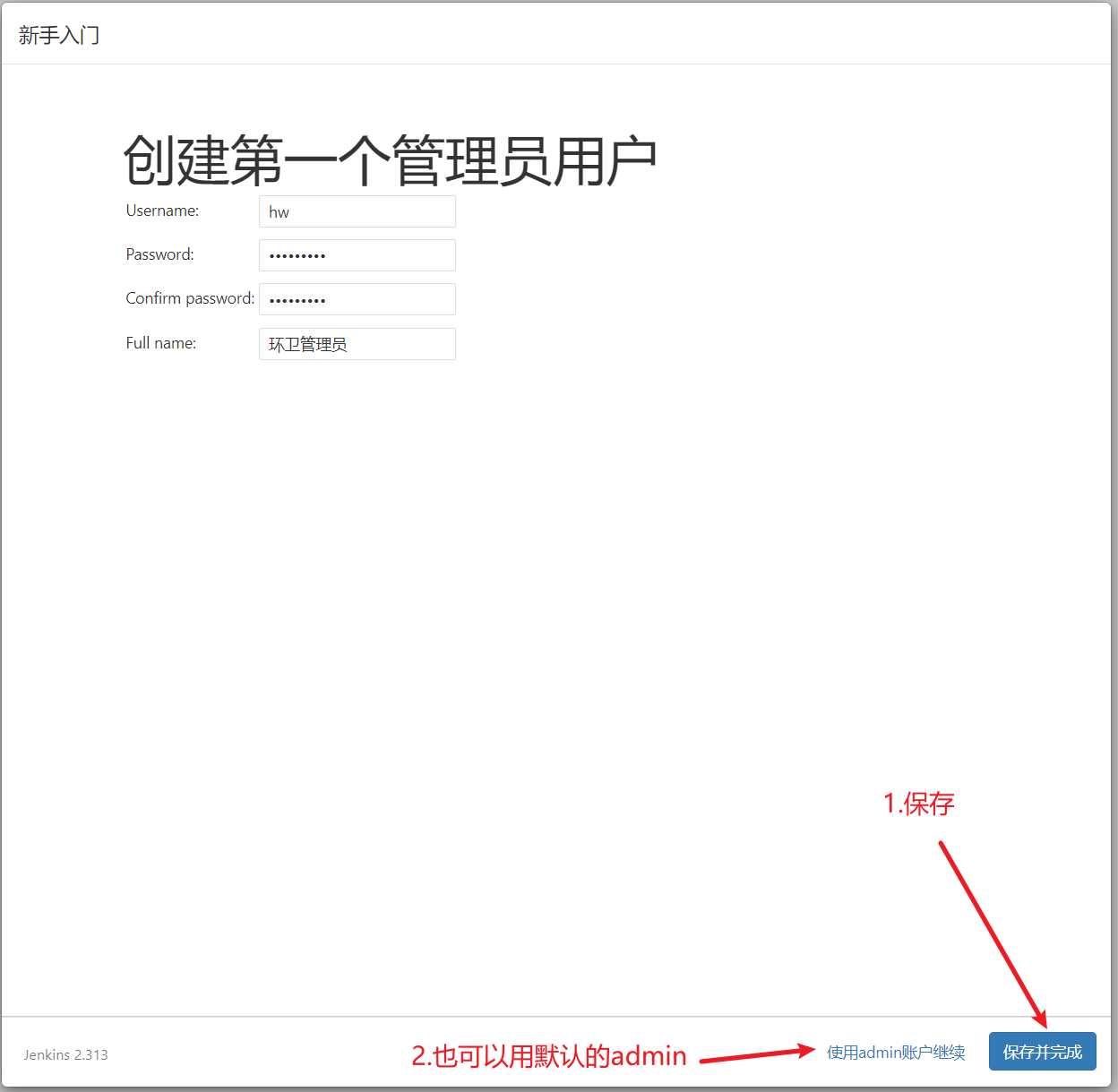
Task: Click the Full name: label
Action: pyautogui.click(x=160, y=343)
